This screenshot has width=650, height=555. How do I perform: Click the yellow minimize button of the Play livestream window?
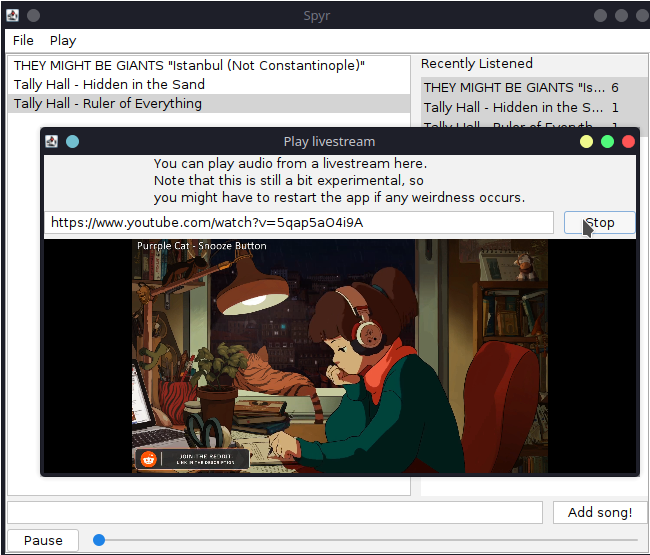[586, 141]
